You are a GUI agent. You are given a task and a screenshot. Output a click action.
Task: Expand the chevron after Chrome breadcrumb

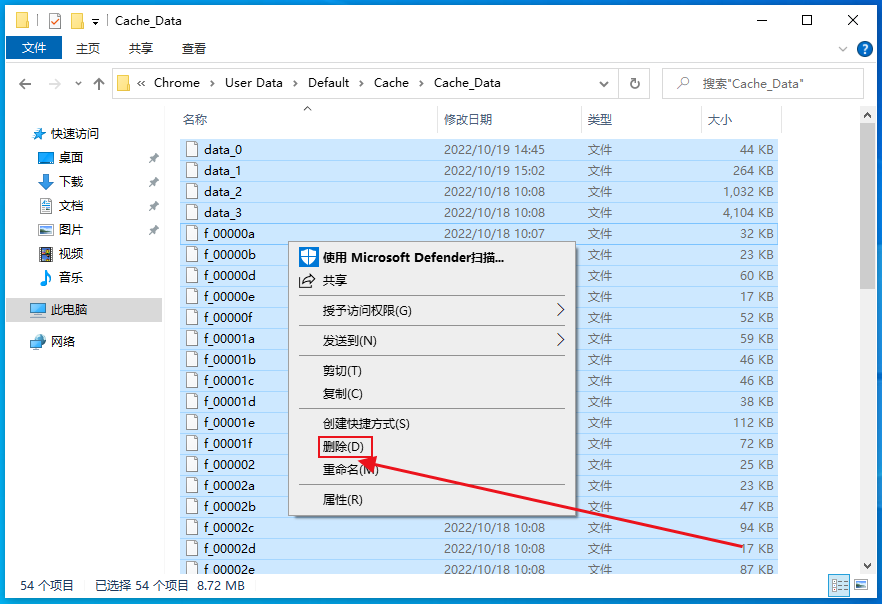[212, 83]
